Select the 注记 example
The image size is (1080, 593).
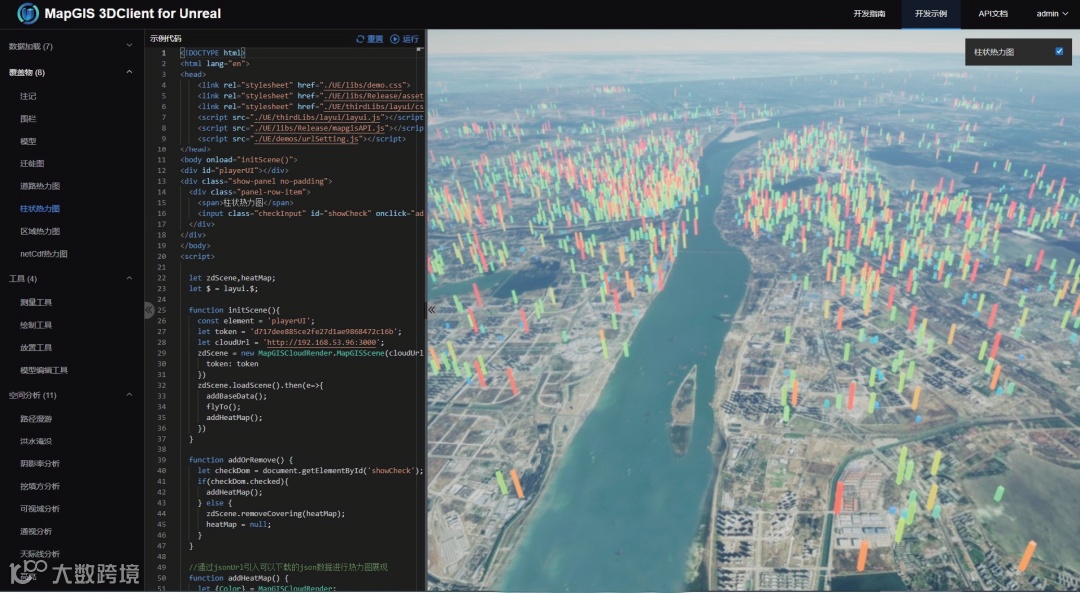tap(28, 96)
